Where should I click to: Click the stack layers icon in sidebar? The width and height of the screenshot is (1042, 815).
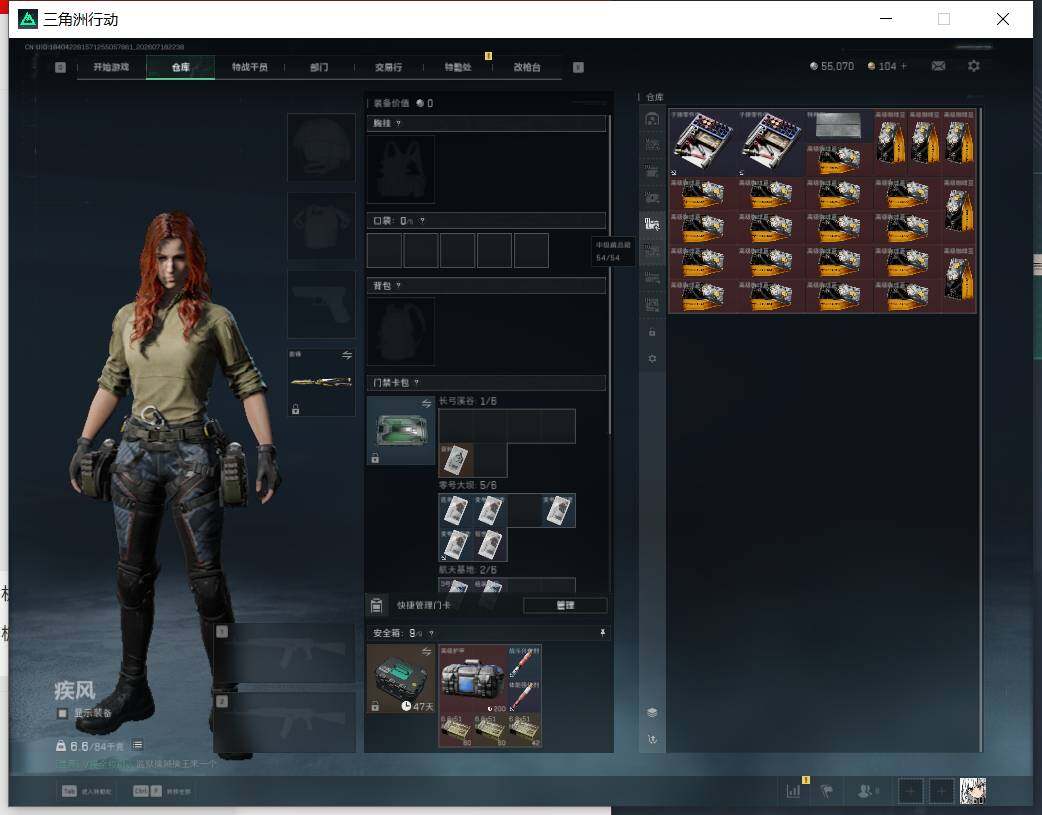pos(652,713)
